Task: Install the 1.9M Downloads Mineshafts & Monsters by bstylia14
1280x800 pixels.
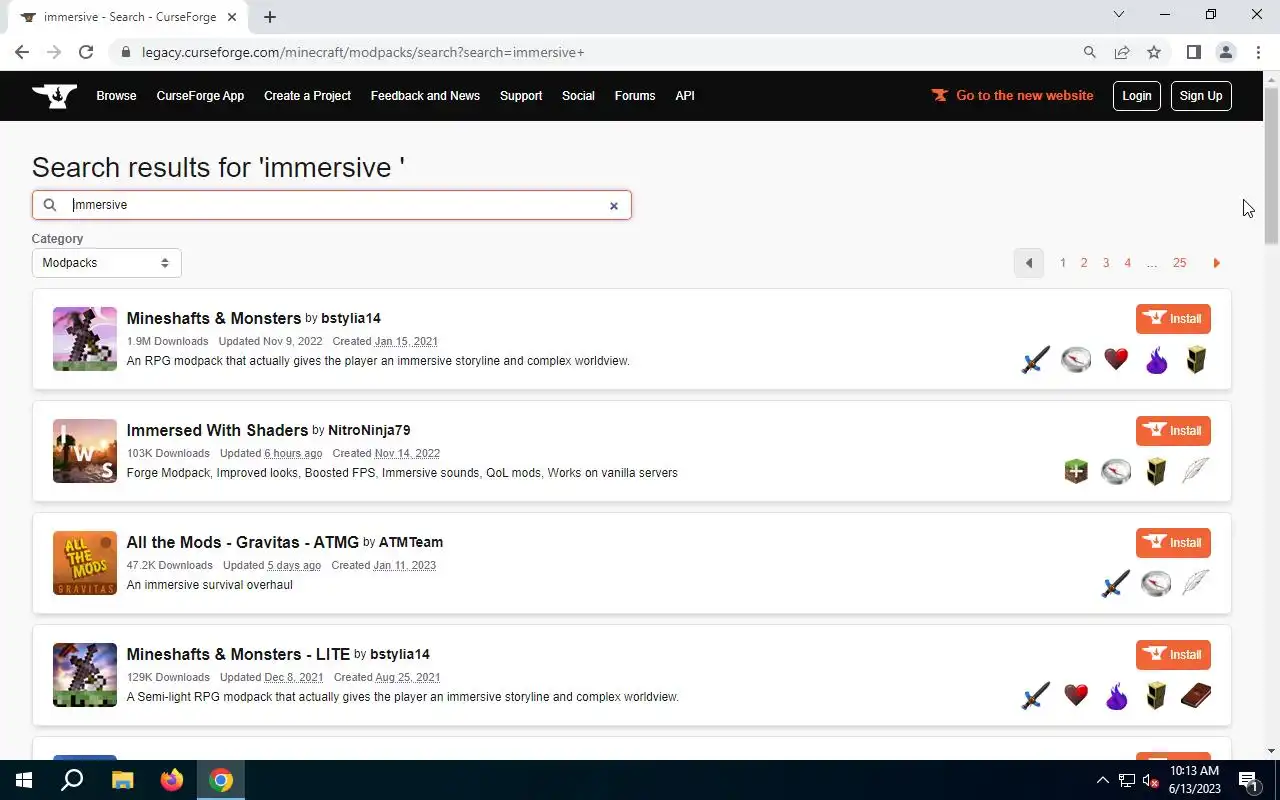Action: click(1173, 319)
